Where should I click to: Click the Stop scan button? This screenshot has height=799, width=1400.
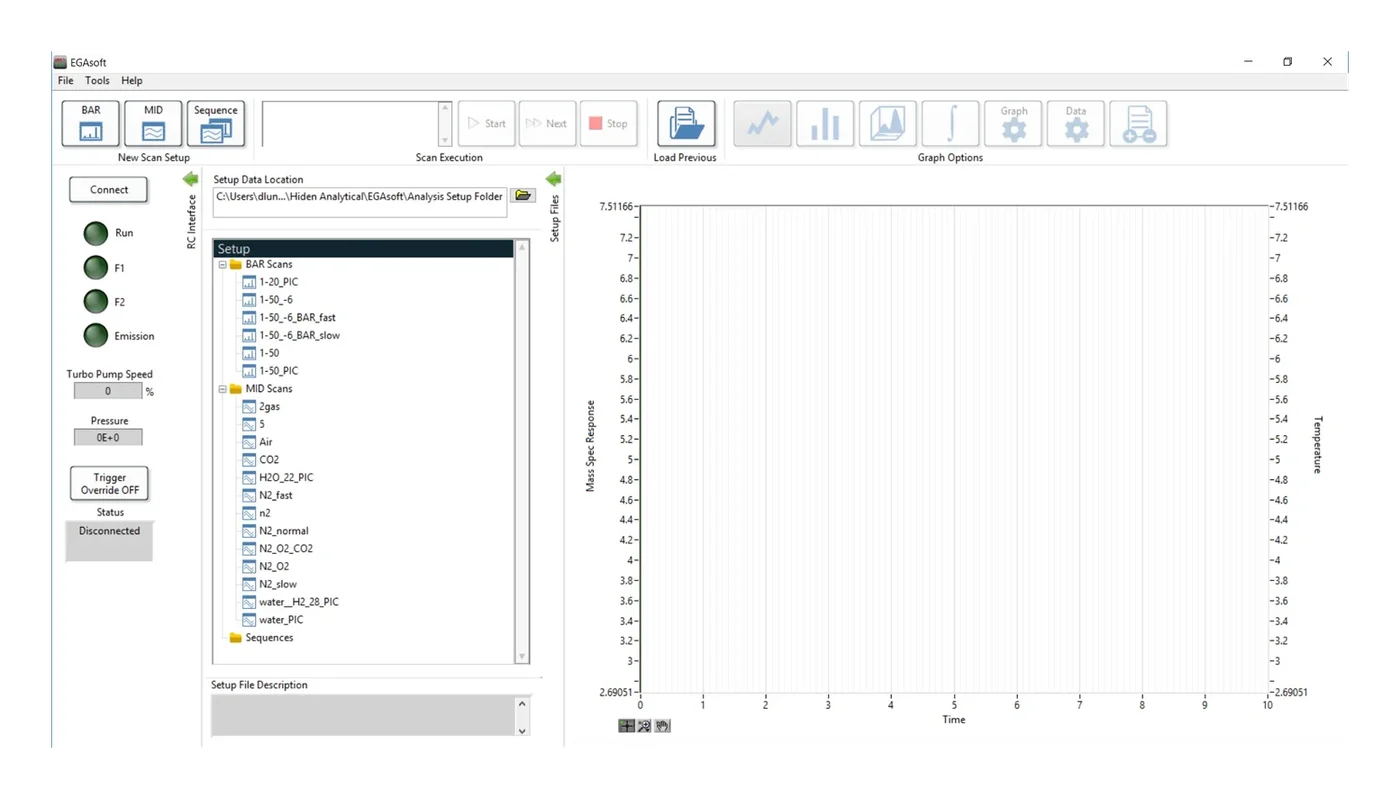[x=609, y=124]
